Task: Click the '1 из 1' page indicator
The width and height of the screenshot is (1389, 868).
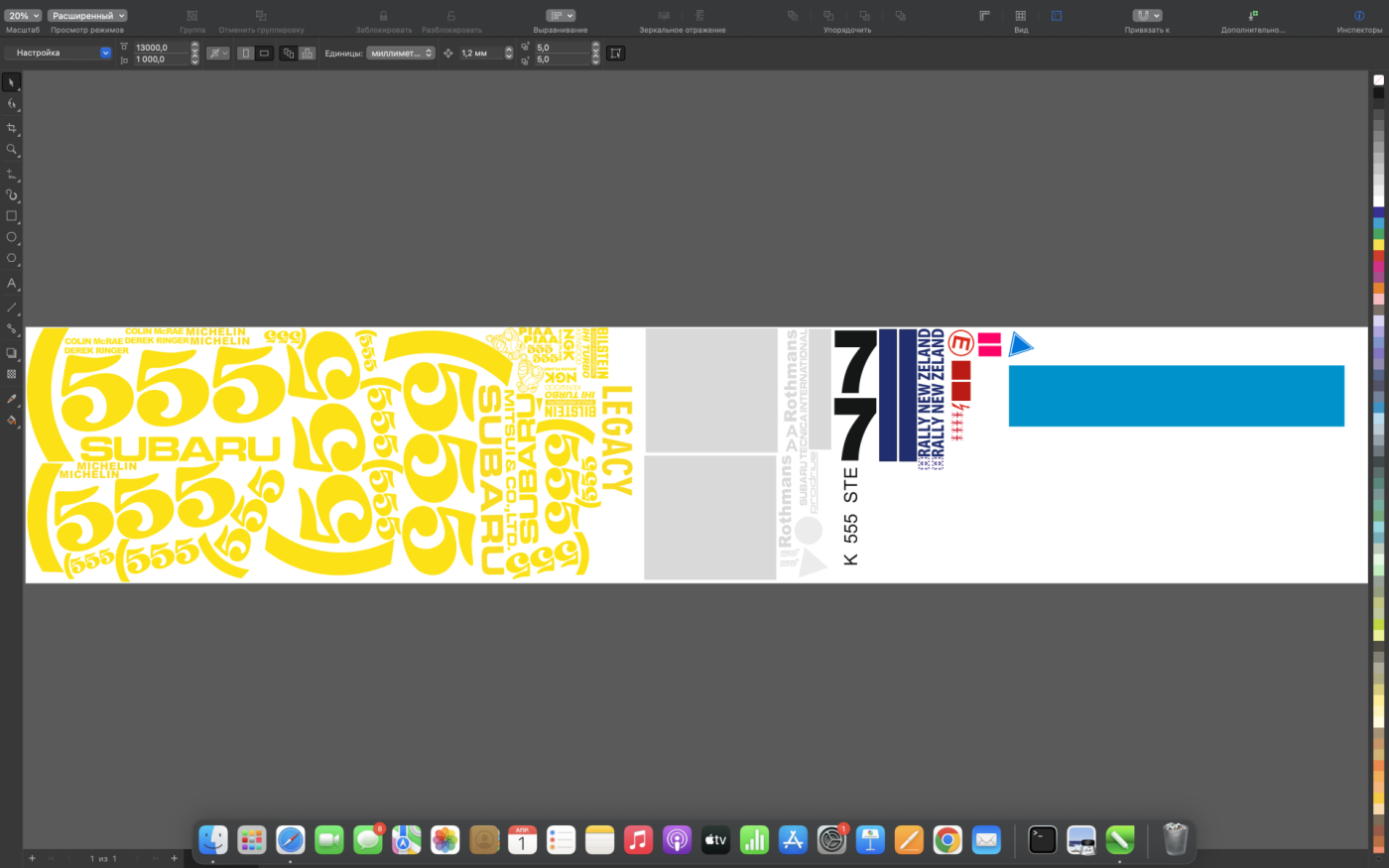Action: tap(103, 858)
